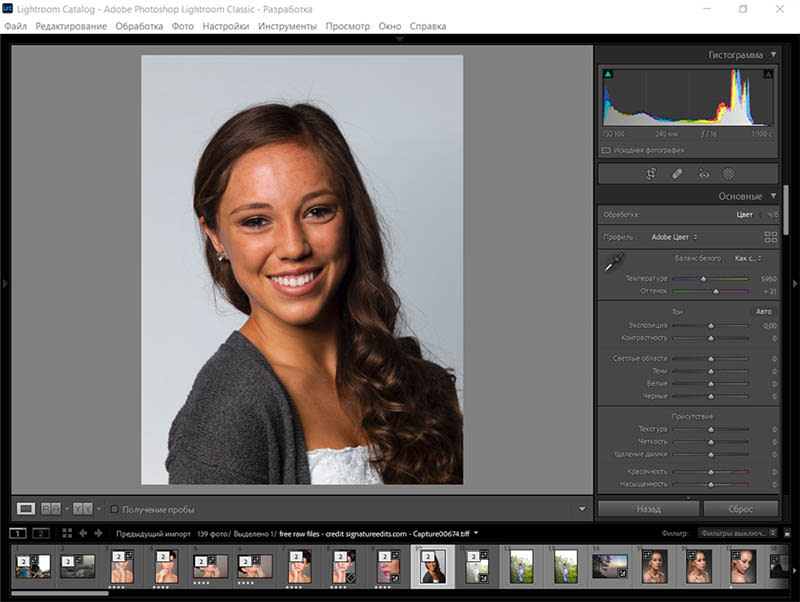Select the Red Eye correction tool

point(704,174)
